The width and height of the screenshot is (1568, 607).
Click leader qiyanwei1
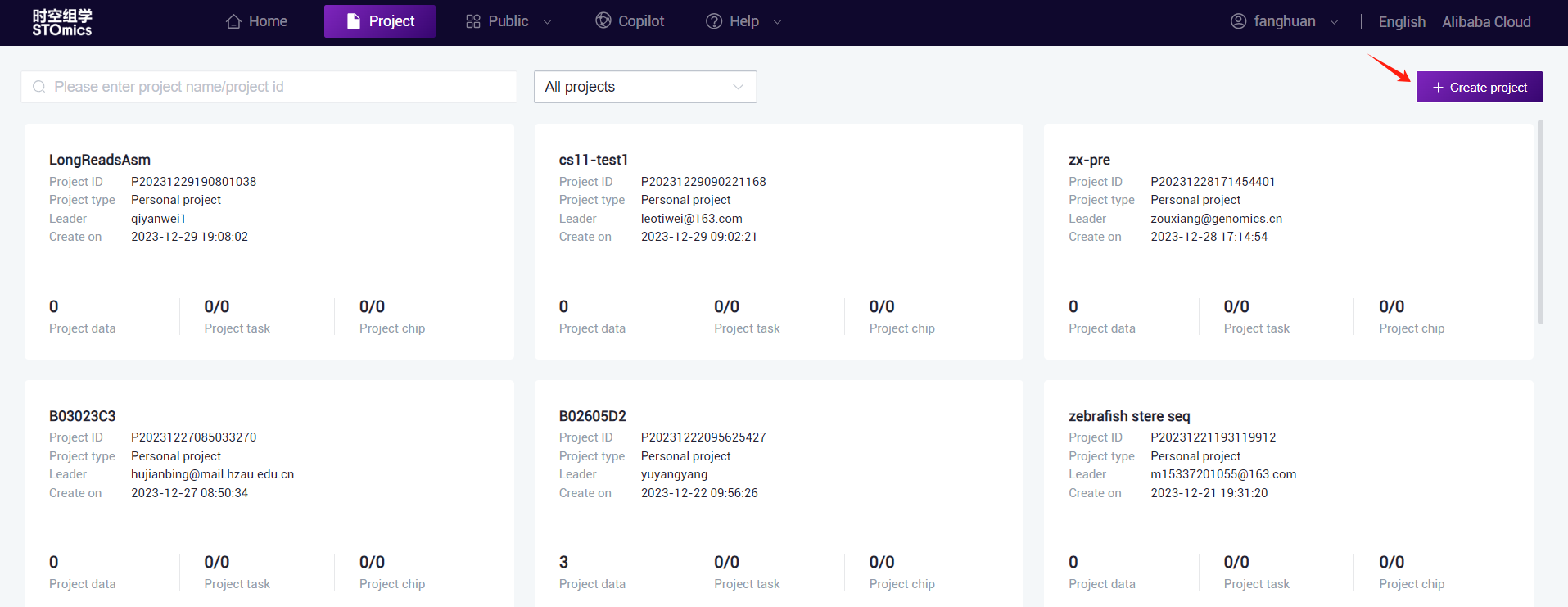point(158,219)
